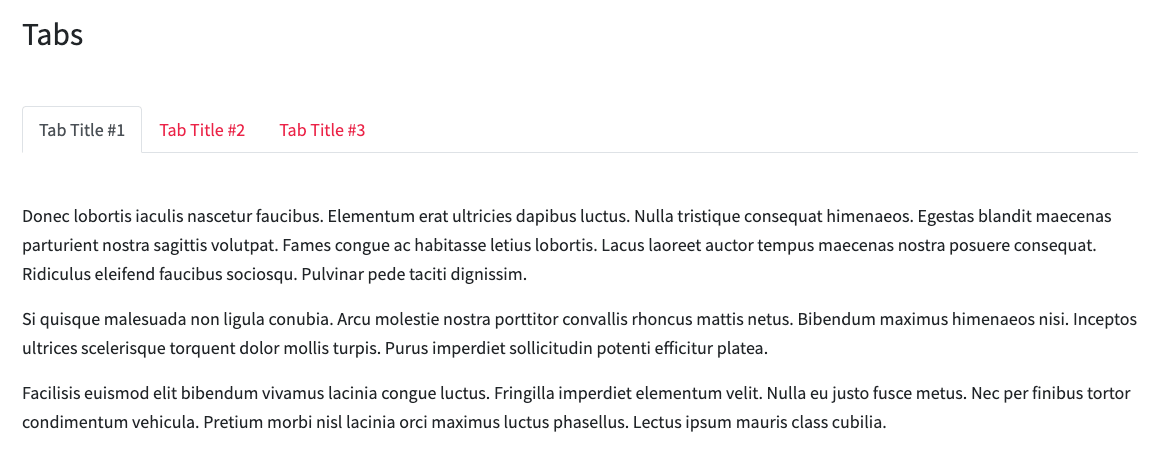Click the word Ridiculus in the first paragraph
The width and height of the screenshot is (1160, 470).
pos(56,275)
